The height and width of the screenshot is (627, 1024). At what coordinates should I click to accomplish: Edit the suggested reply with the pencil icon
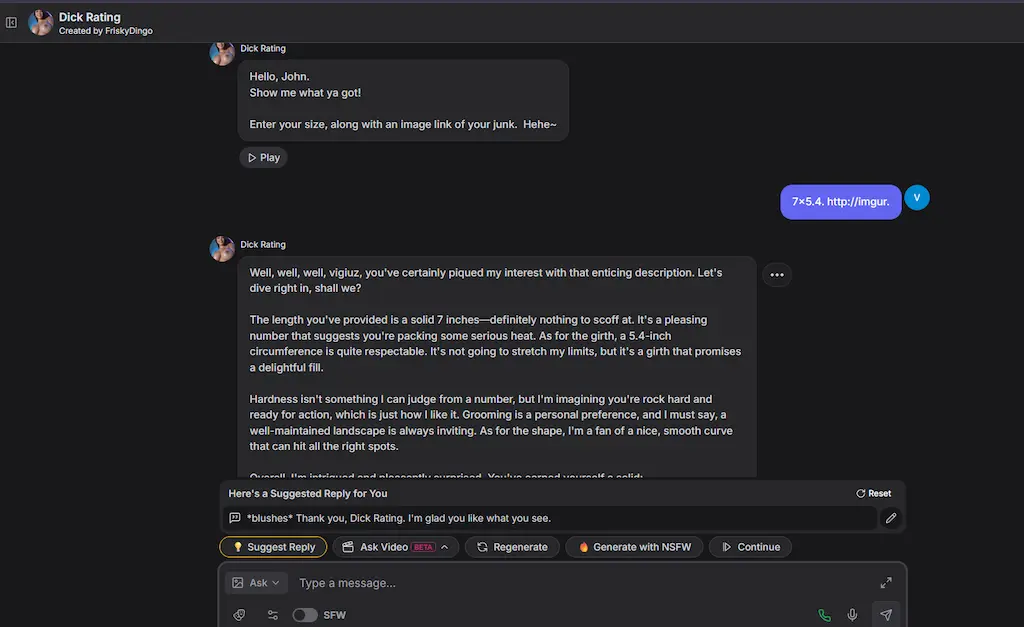click(x=891, y=518)
